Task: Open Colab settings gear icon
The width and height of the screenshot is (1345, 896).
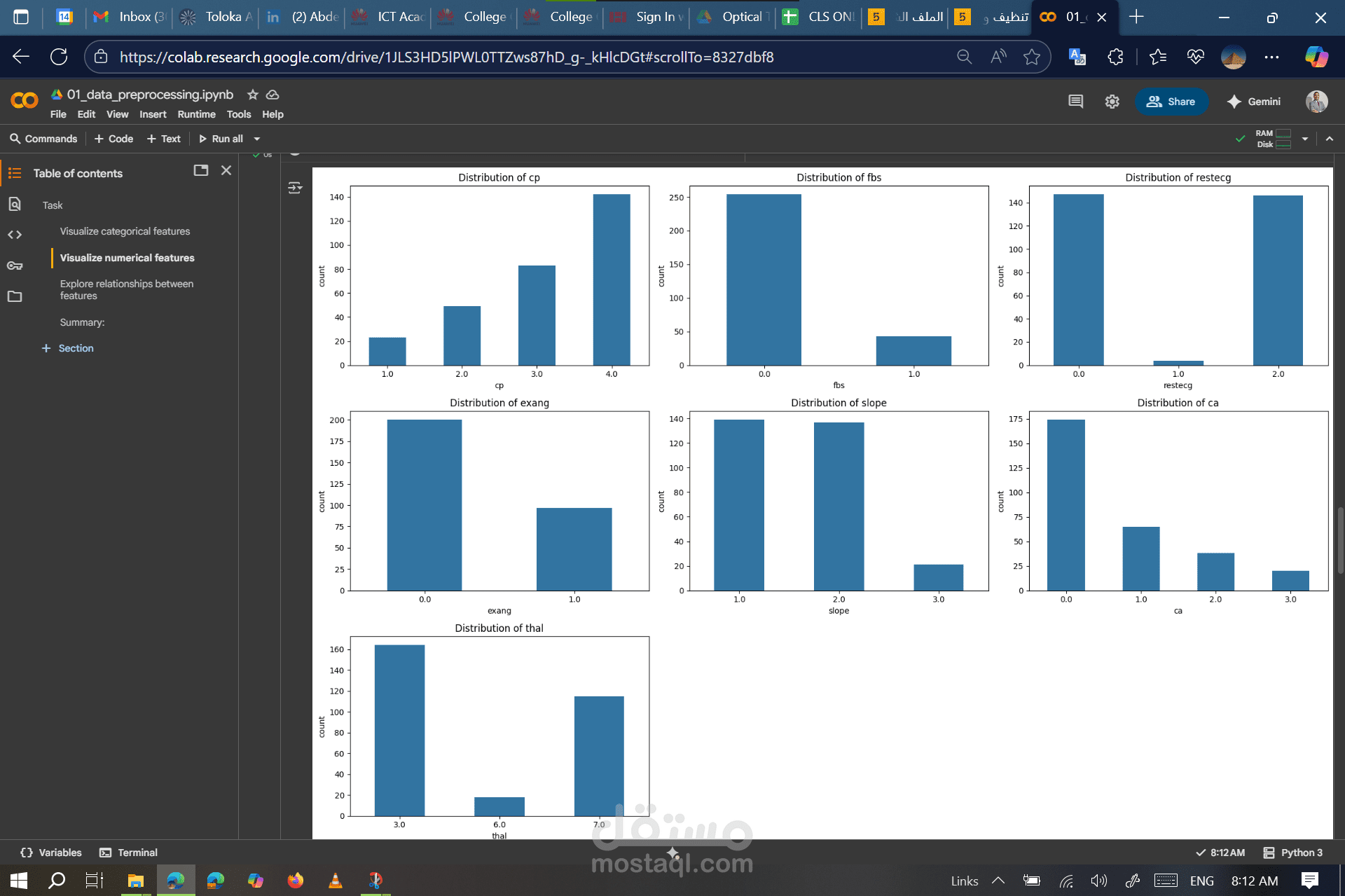Action: (x=1112, y=102)
